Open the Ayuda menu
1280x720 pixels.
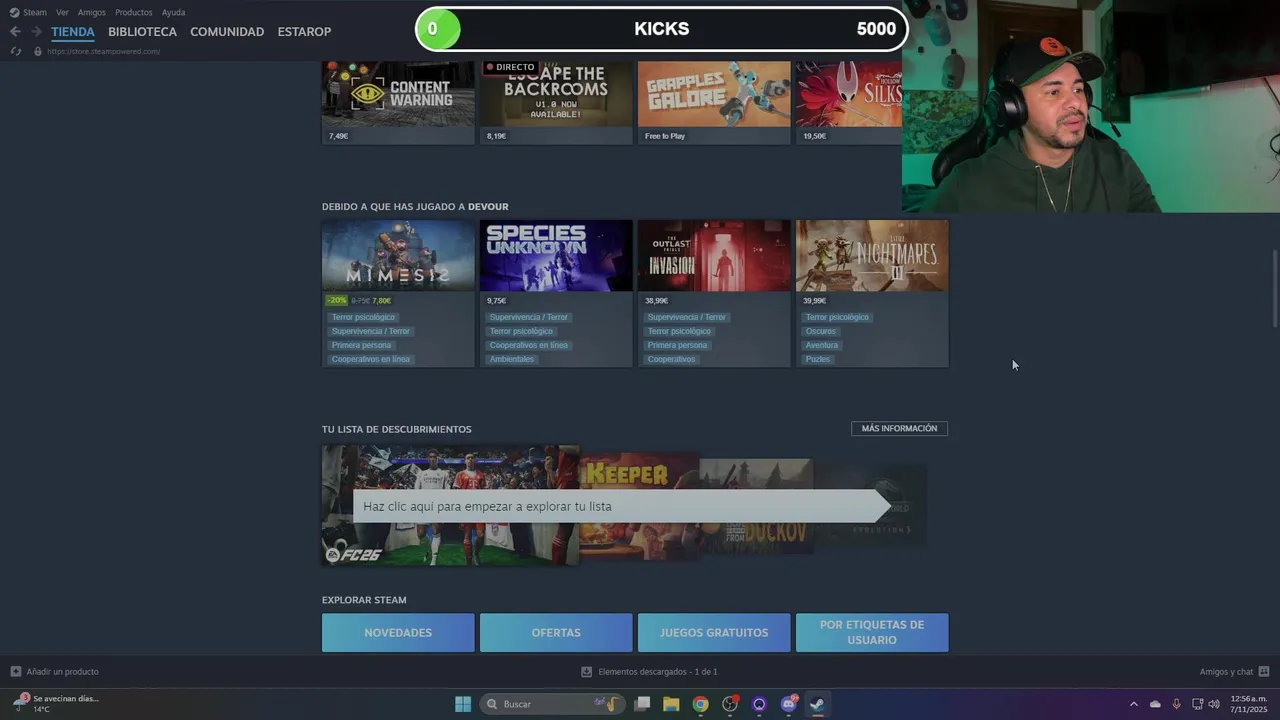point(173,12)
